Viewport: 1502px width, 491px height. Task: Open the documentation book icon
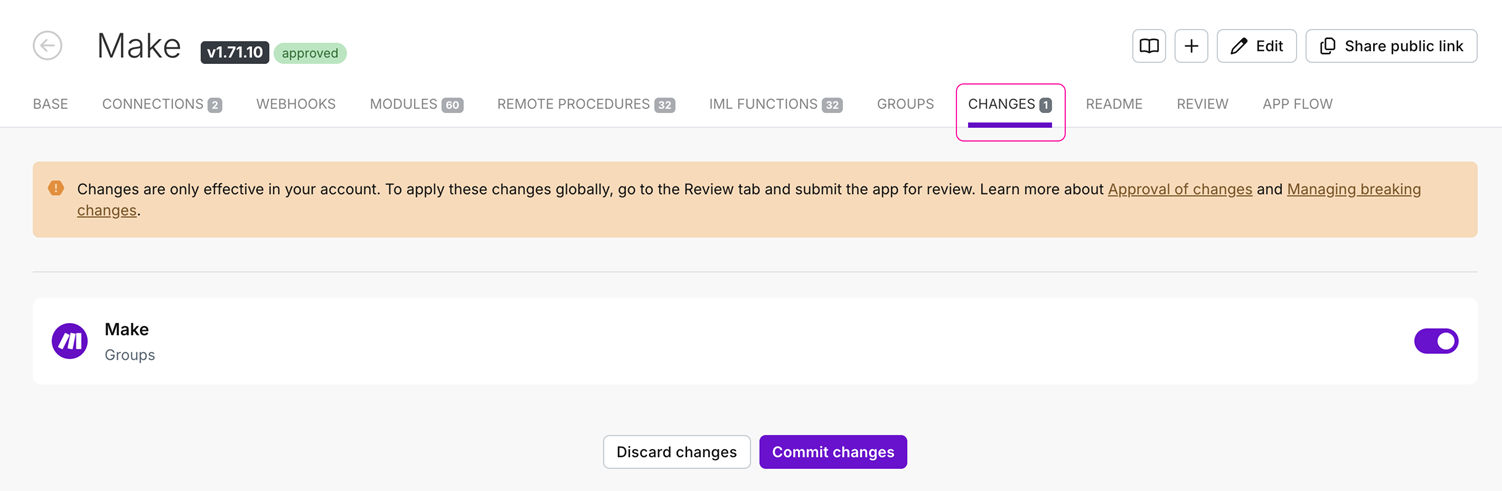coord(1149,46)
